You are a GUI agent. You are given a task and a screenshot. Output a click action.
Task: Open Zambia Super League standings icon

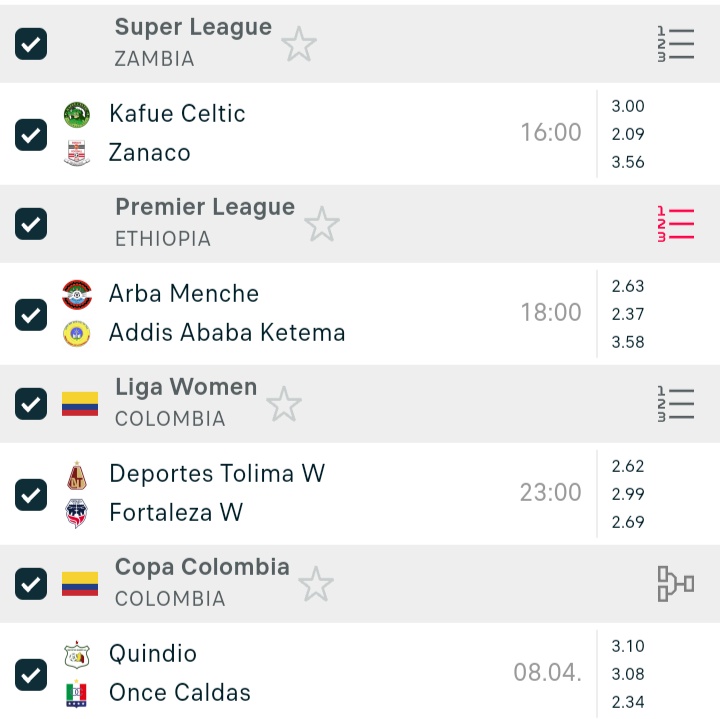[x=675, y=45]
